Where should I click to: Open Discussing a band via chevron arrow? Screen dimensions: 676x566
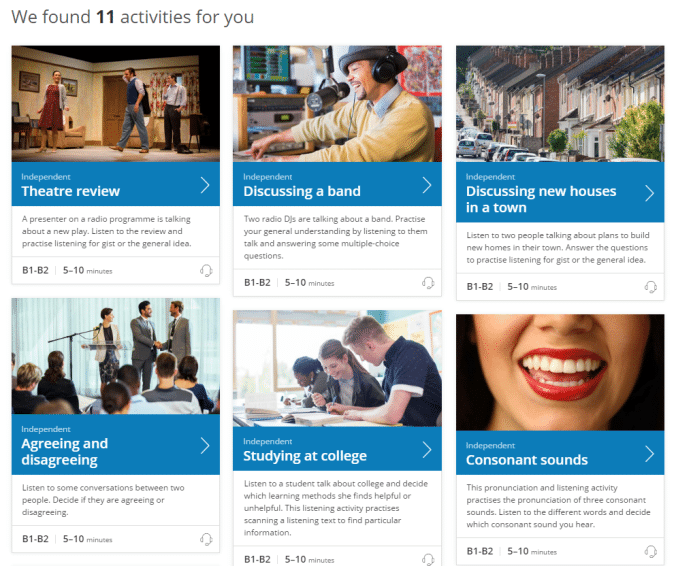[427, 185]
